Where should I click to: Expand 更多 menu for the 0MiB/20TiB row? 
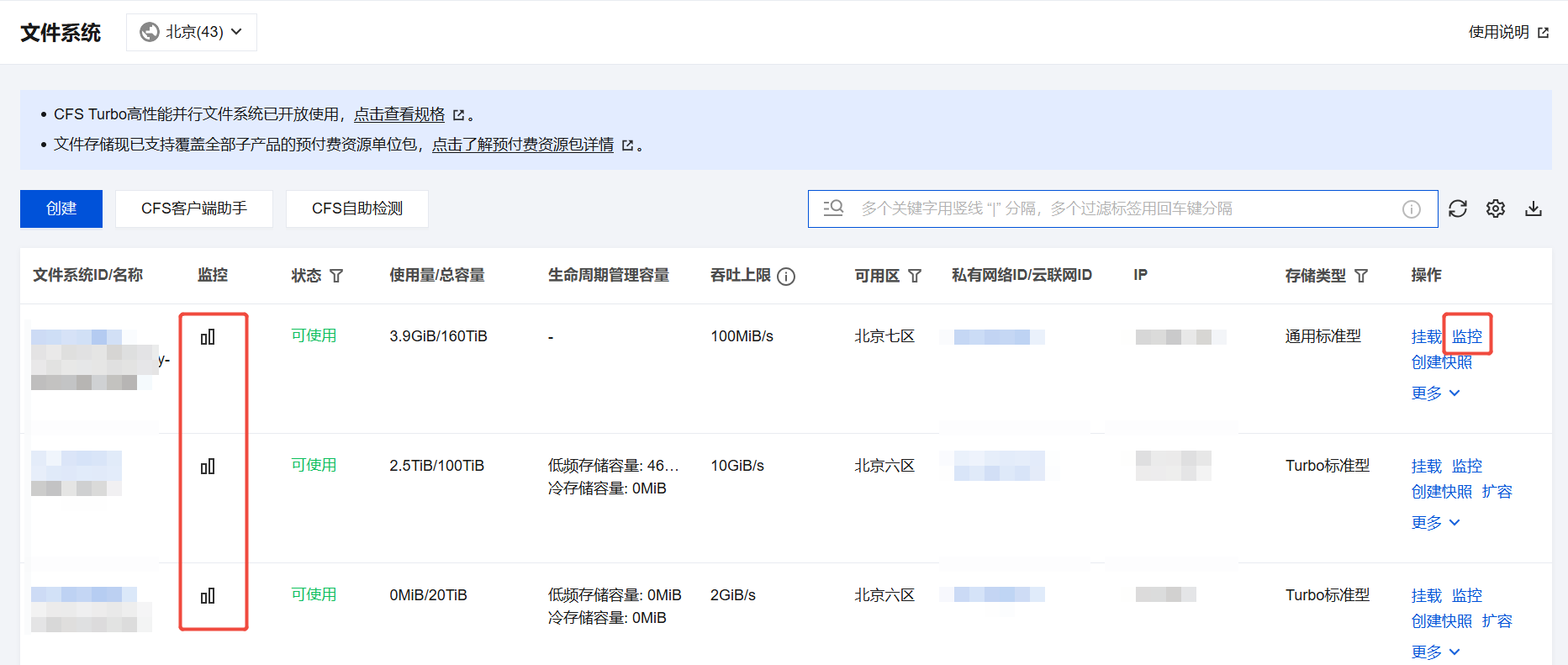pos(1436,652)
